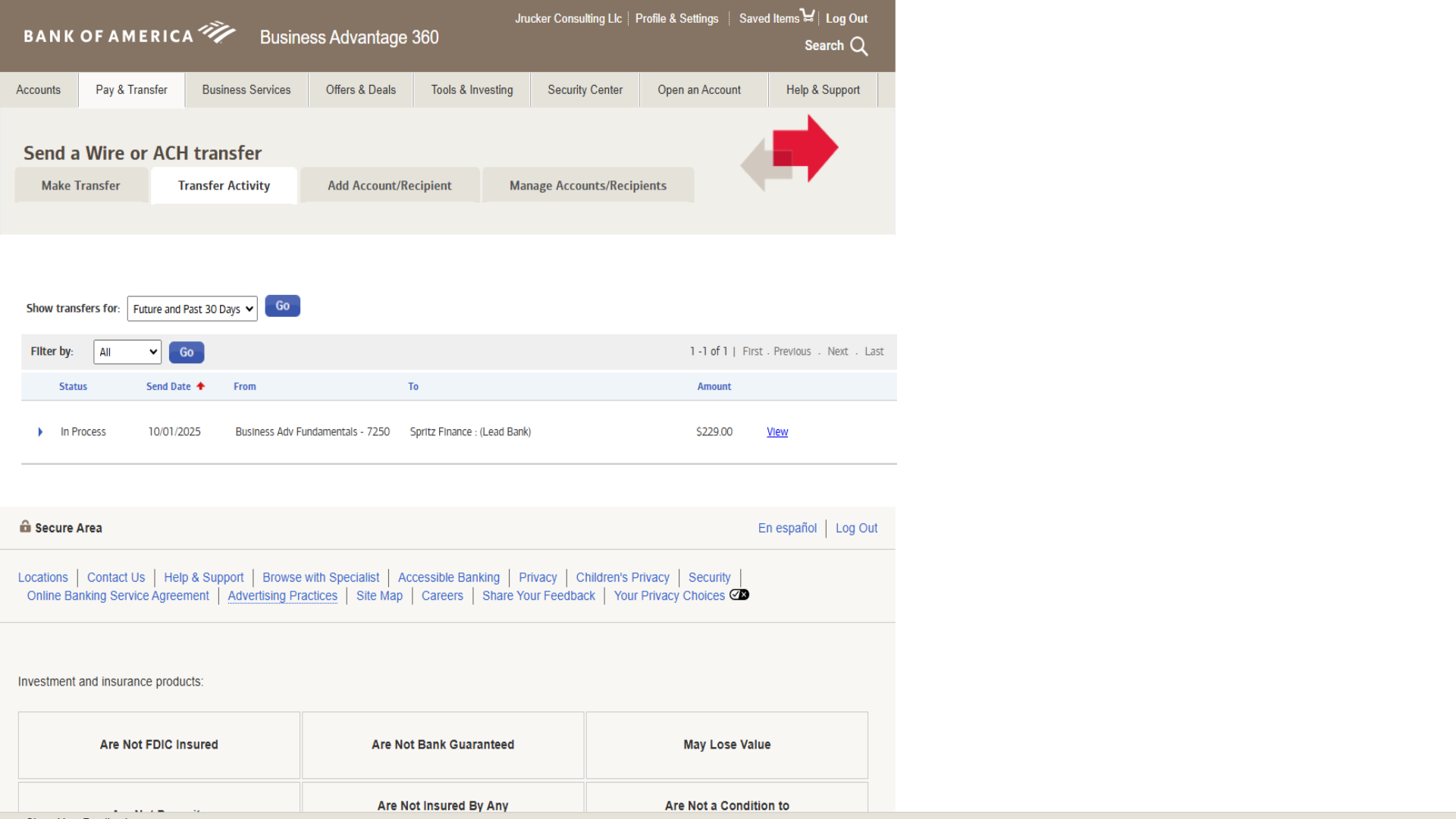Switch language with En español link
The height and width of the screenshot is (819, 1456).
pos(787,529)
